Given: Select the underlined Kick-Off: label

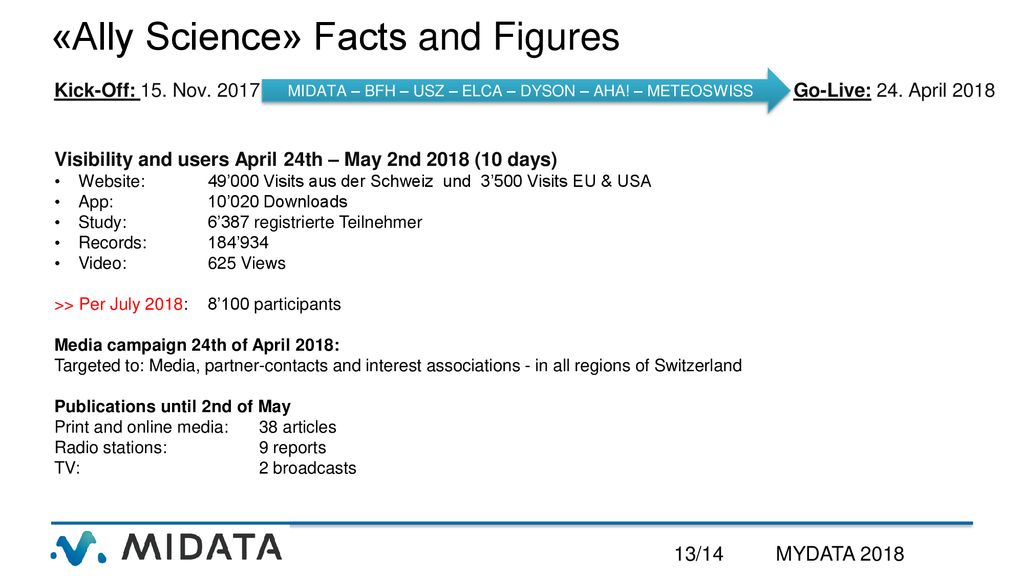Looking at the screenshot, I should 97,90.
